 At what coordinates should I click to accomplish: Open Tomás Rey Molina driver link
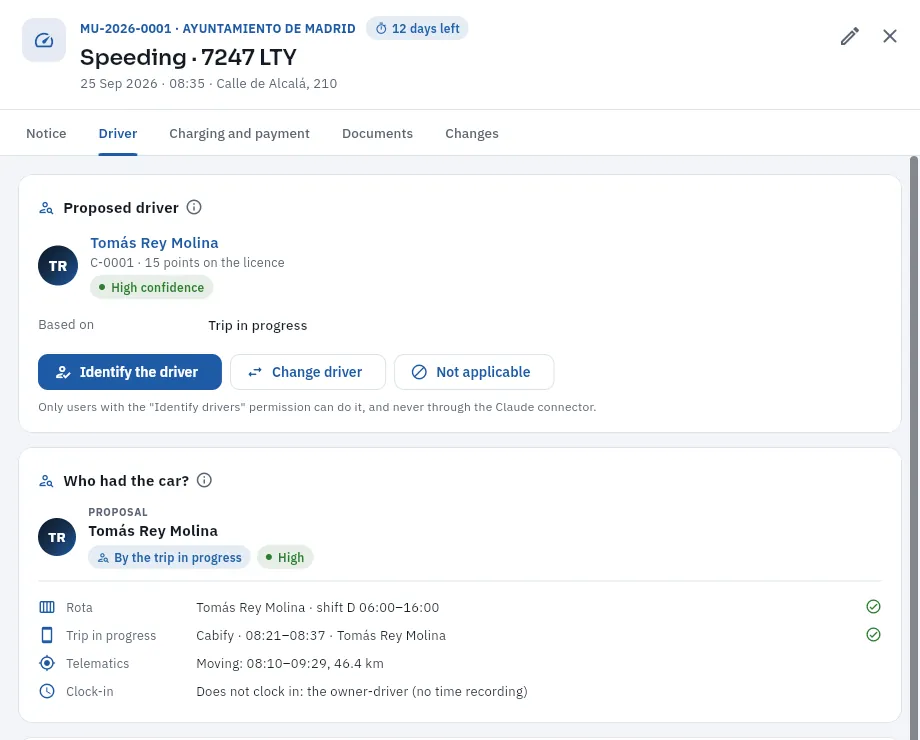pos(154,243)
